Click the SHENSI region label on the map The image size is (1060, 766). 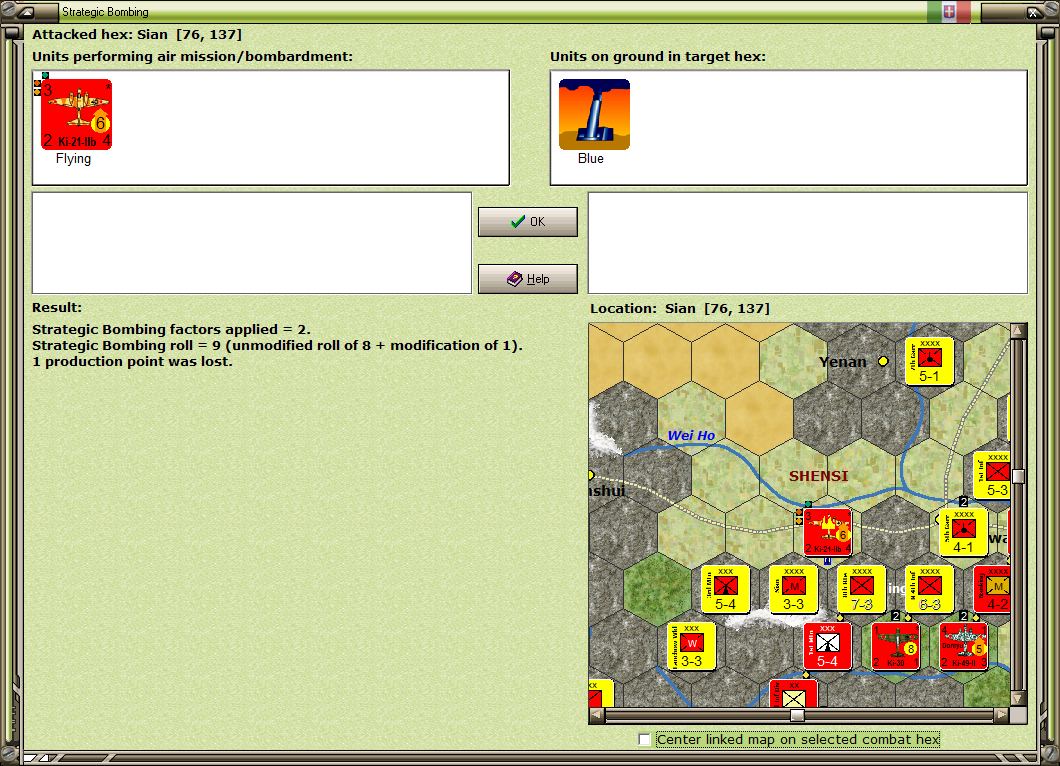818,476
